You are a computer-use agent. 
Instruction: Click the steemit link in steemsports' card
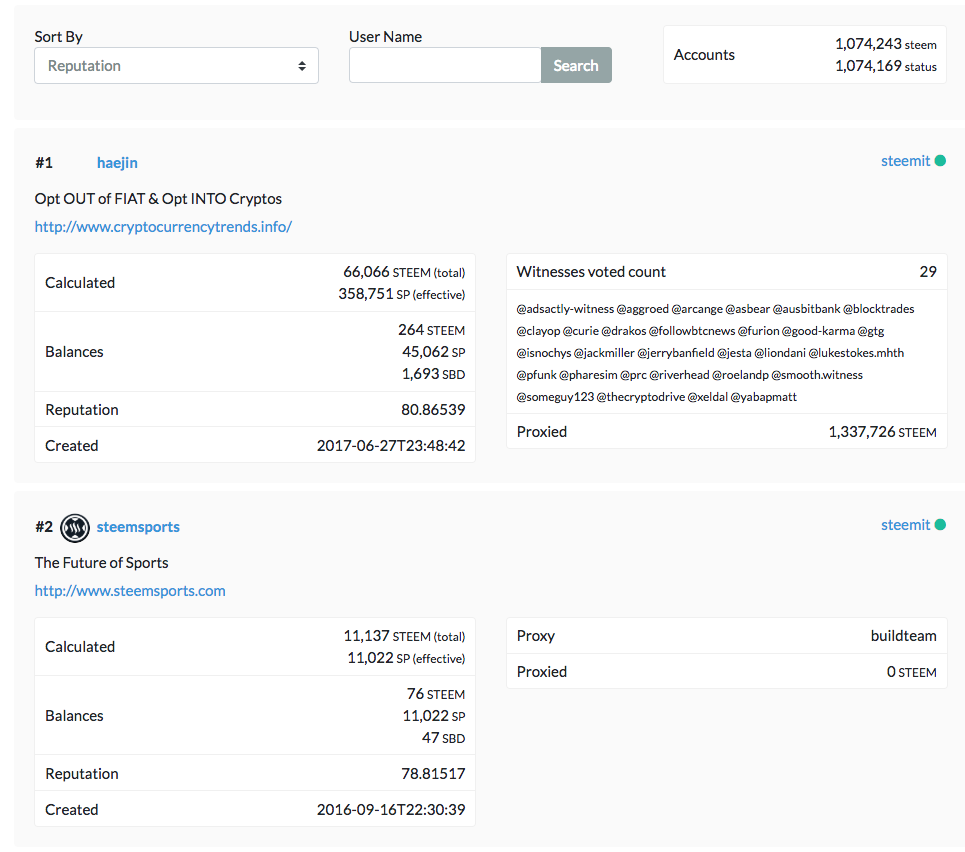click(x=905, y=525)
